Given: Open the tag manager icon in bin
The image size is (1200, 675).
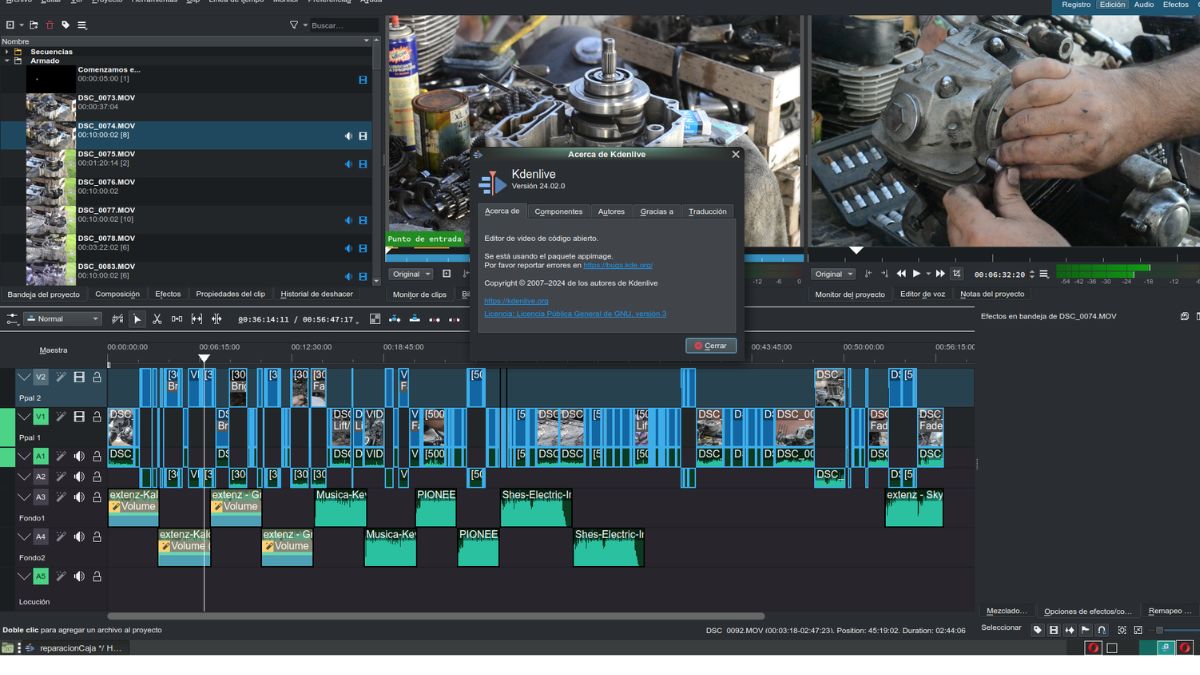Looking at the screenshot, I should [x=66, y=25].
